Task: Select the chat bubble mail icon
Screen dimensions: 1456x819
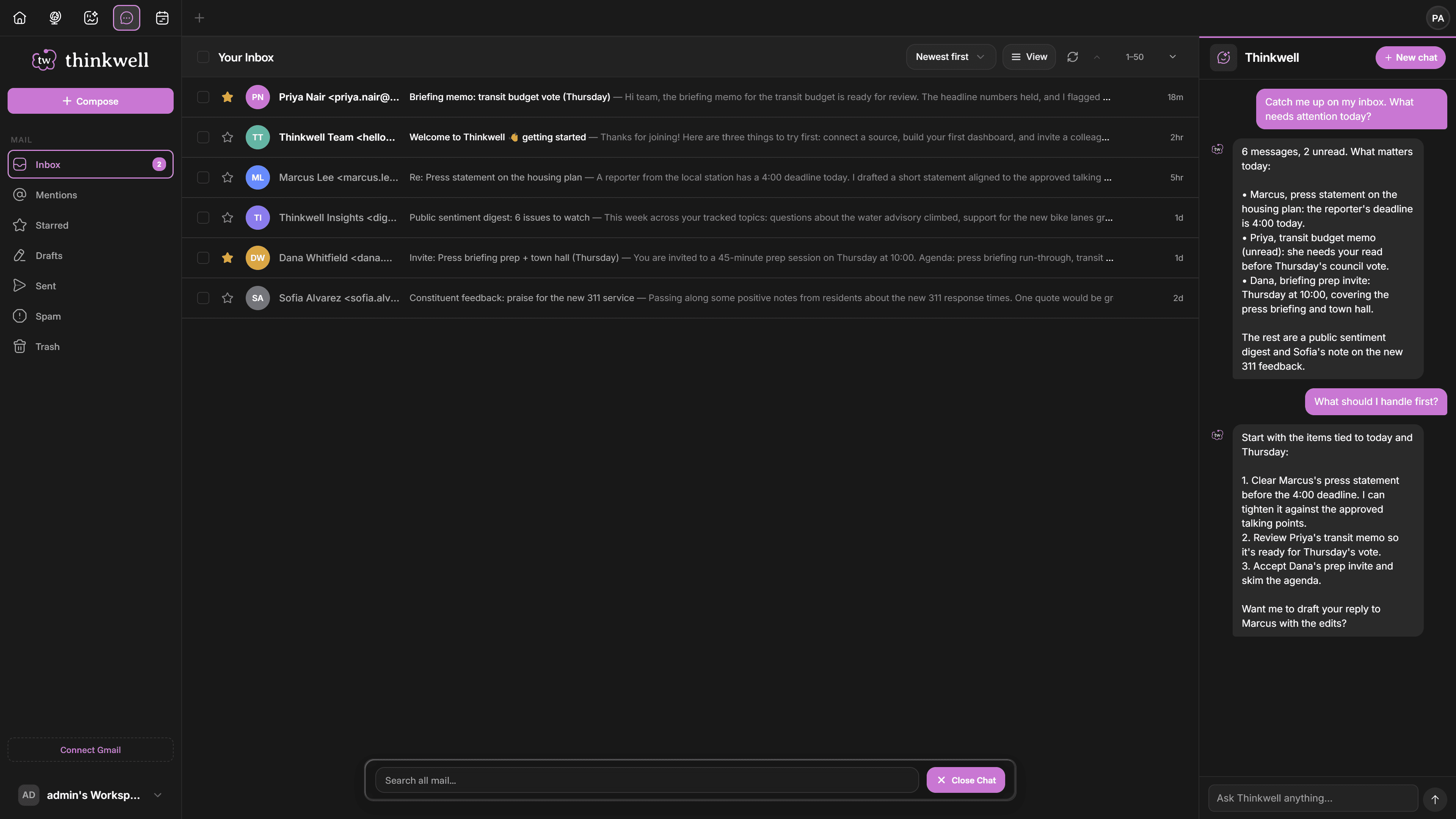Action: pyautogui.click(x=127, y=18)
